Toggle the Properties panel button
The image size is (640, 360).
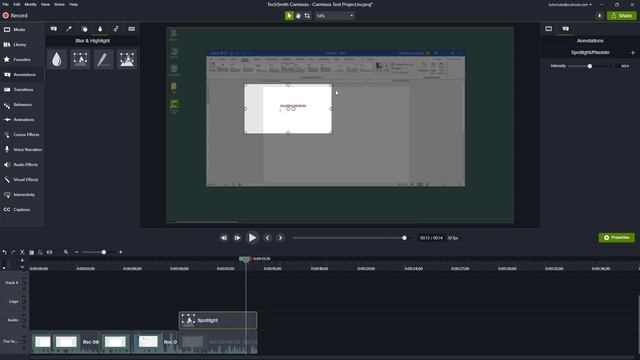617,238
